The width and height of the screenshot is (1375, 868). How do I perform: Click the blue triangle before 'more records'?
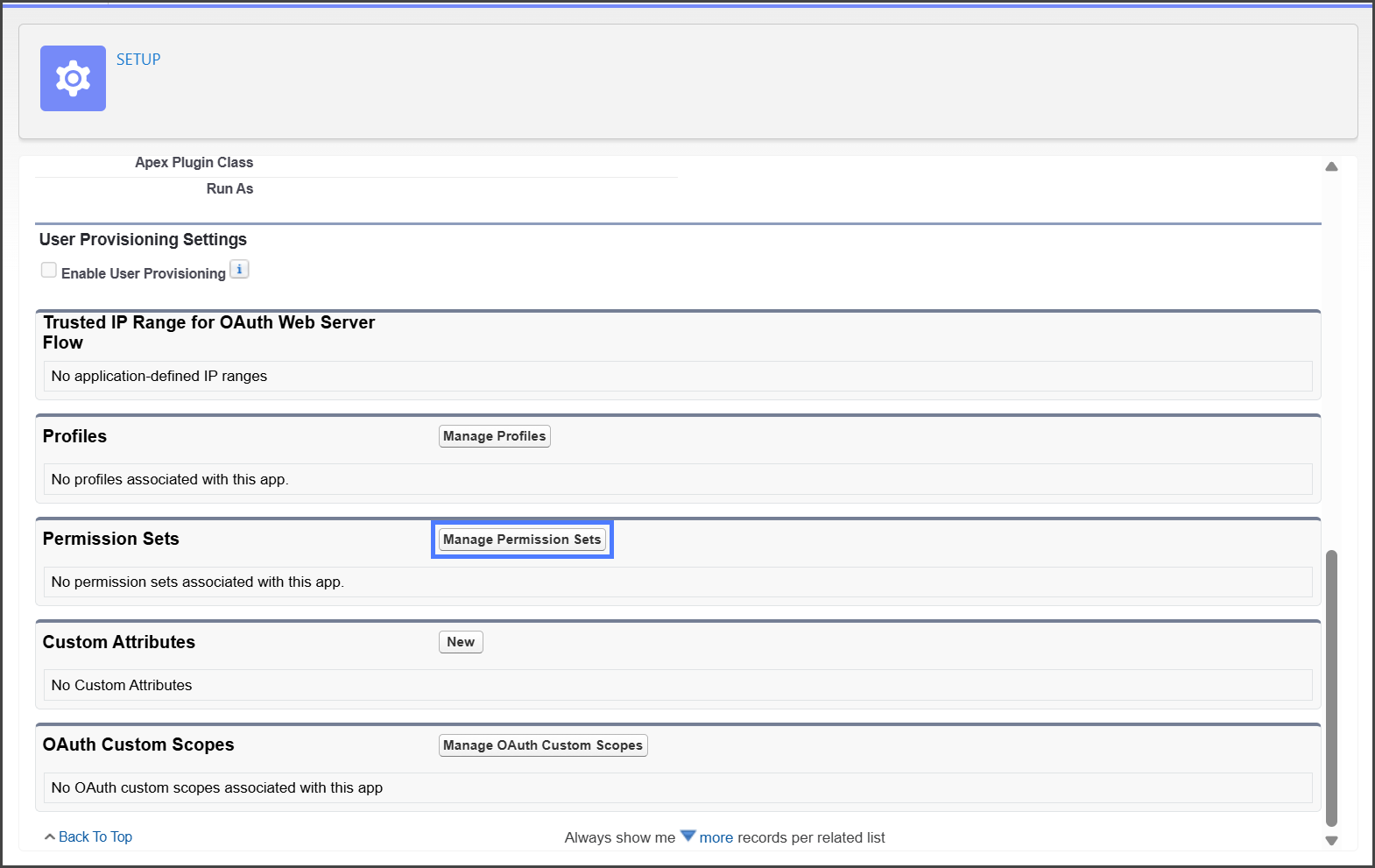pyautogui.click(x=687, y=836)
